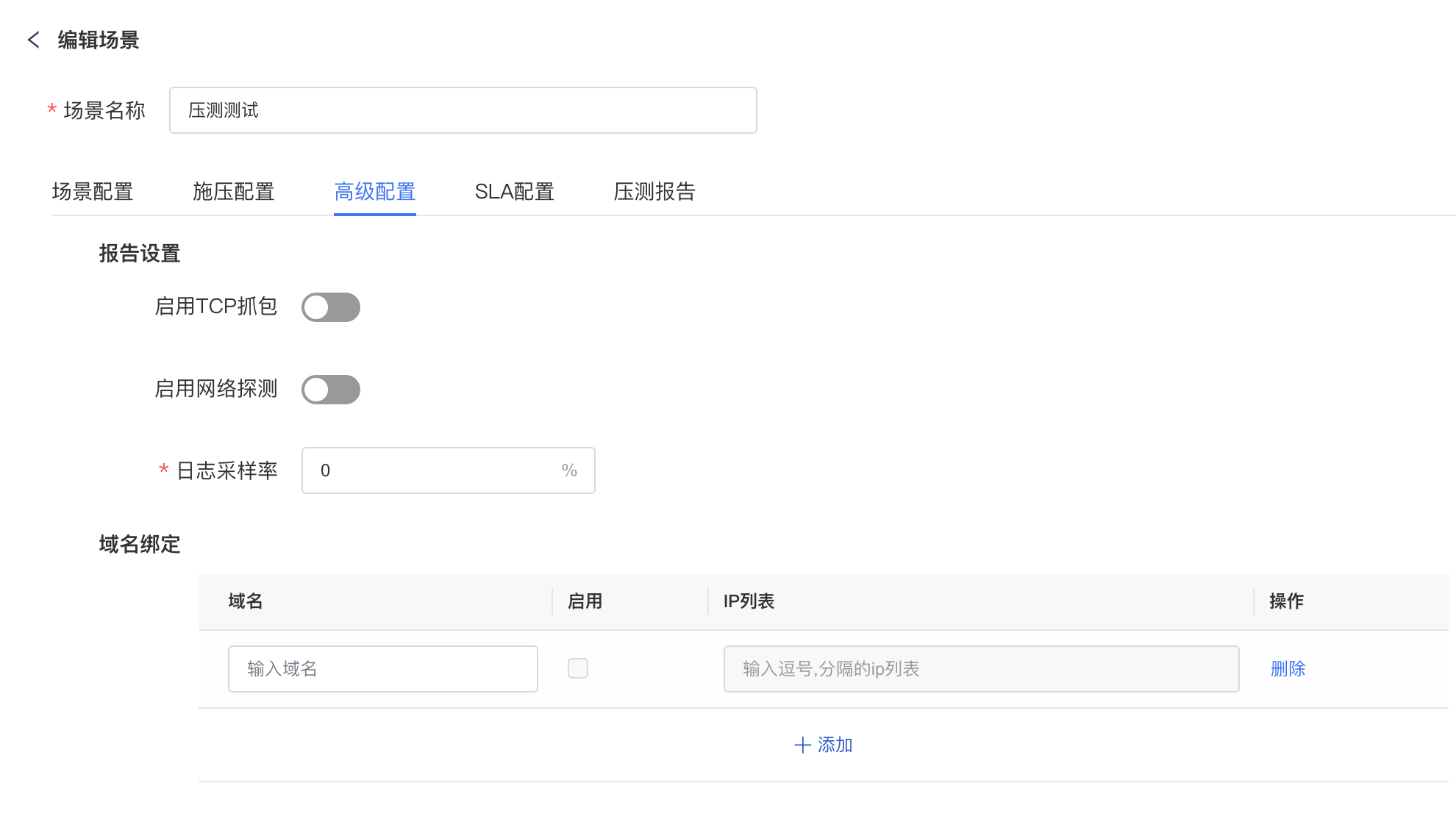Click the back arrow beside 编辑场景
The height and width of the screenshot is (816, 1456).
pyautogui.click(x=33, y=40)
